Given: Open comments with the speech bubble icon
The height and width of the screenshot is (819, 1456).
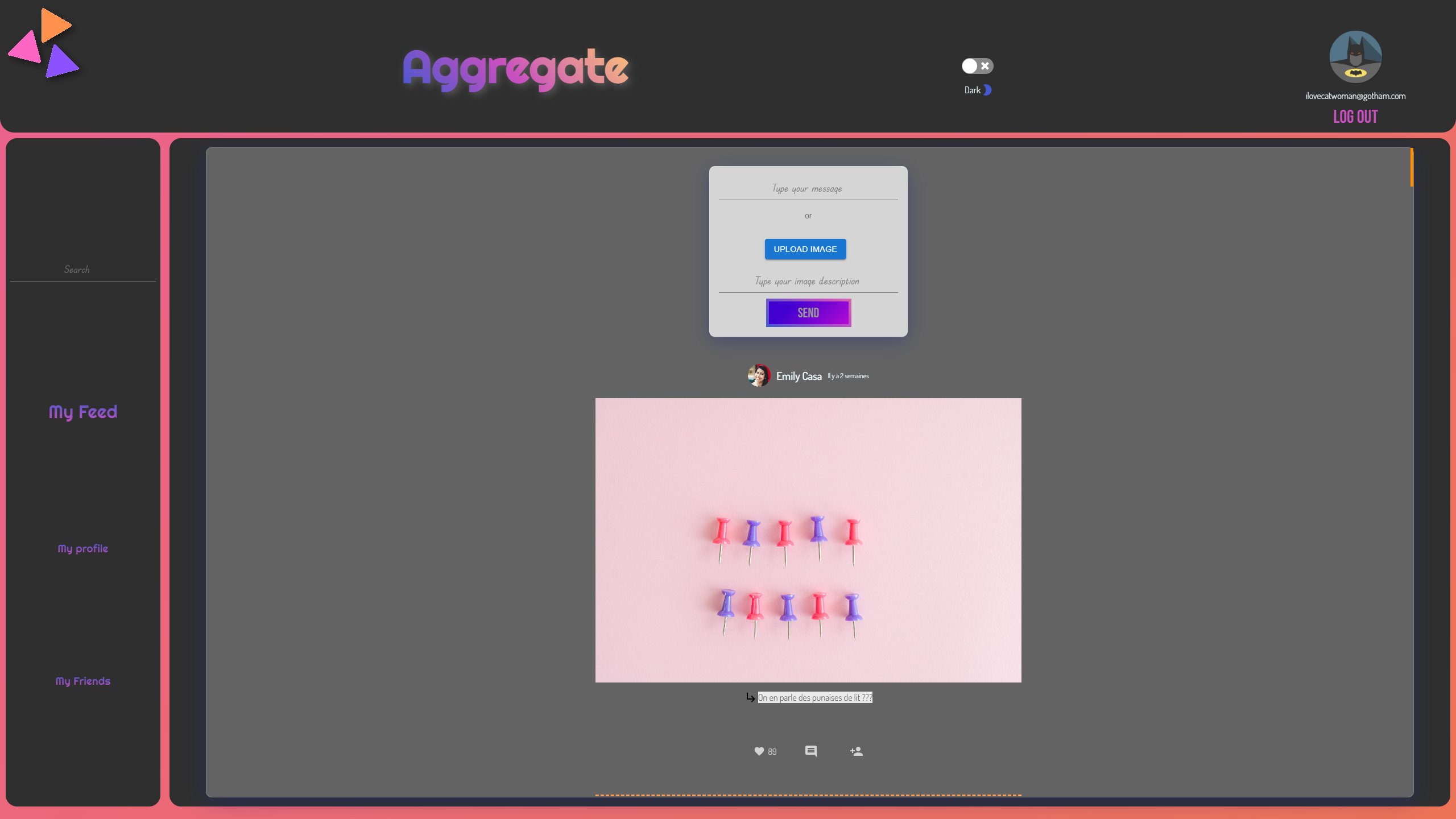Looking at the screenshot, I should [x=811, y=751].
